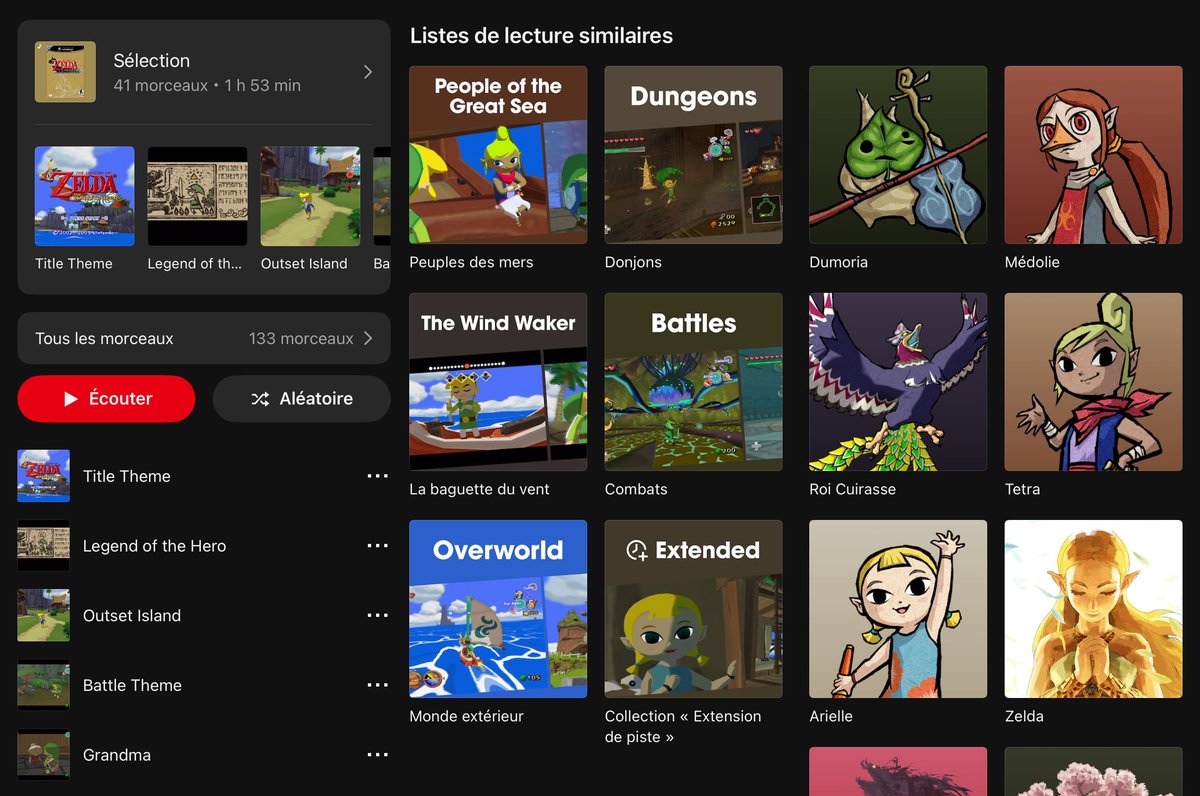Open the Battles playlist cover
The width and height of the screenshot is (1200, 796).
click(x=693, y=382)
